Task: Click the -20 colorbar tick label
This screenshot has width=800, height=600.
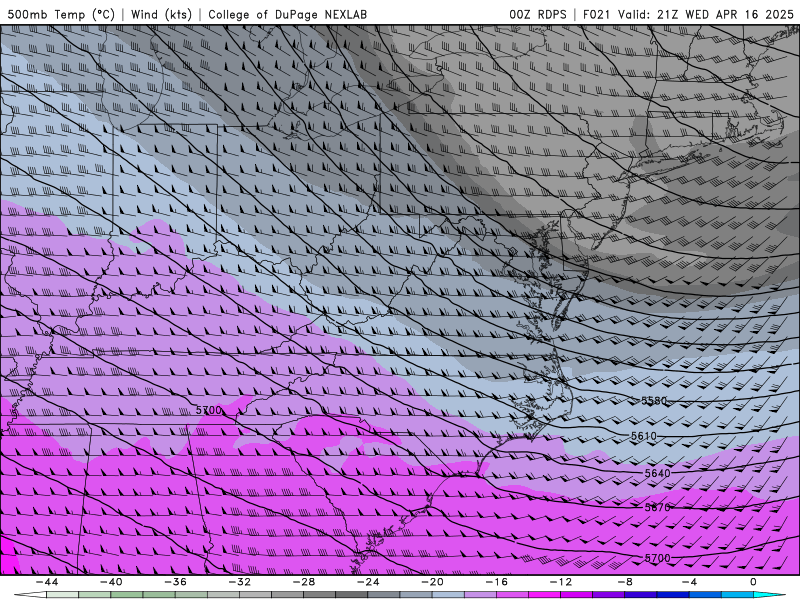Action: click(x=433, y=582)
